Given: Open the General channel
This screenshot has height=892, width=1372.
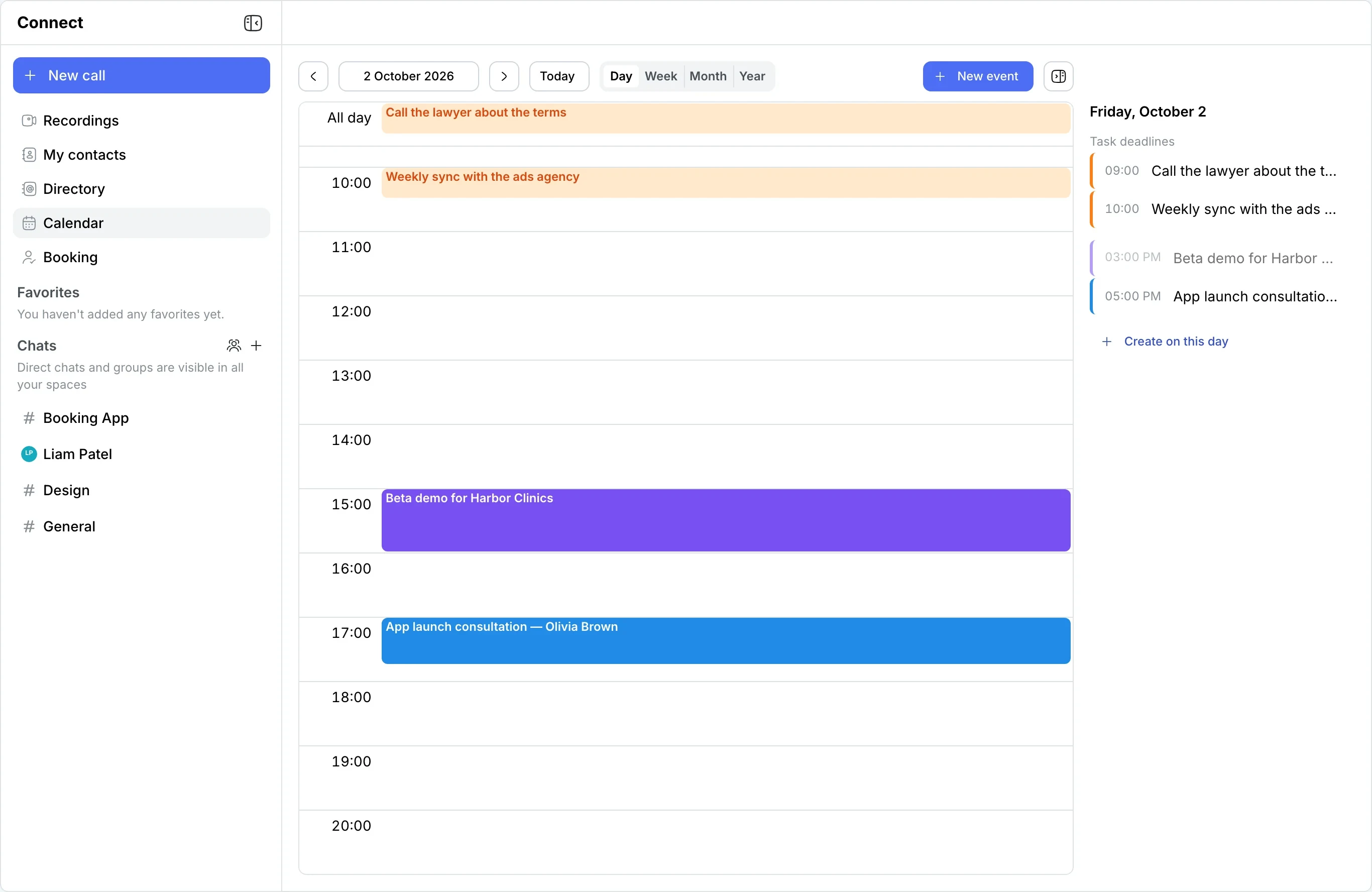Looking at the screenshot, I should (141, 526).
